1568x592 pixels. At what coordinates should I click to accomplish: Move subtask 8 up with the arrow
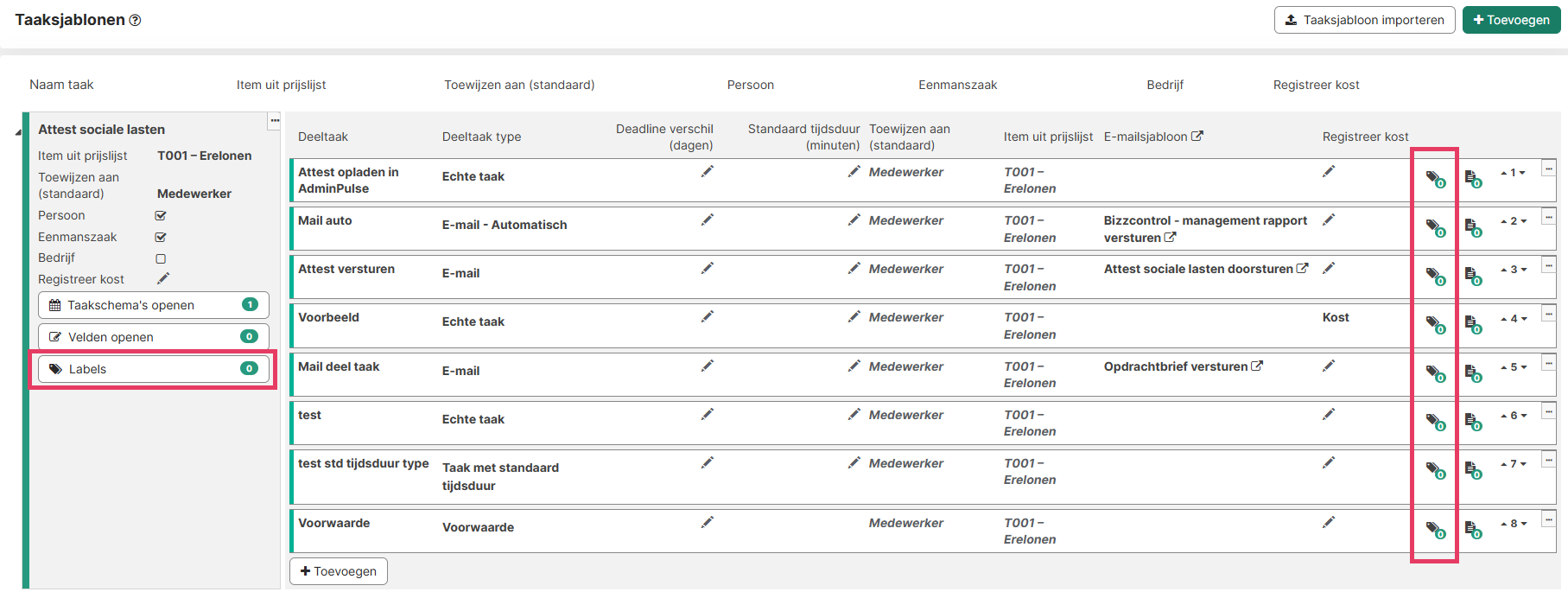pos(1504,524)
